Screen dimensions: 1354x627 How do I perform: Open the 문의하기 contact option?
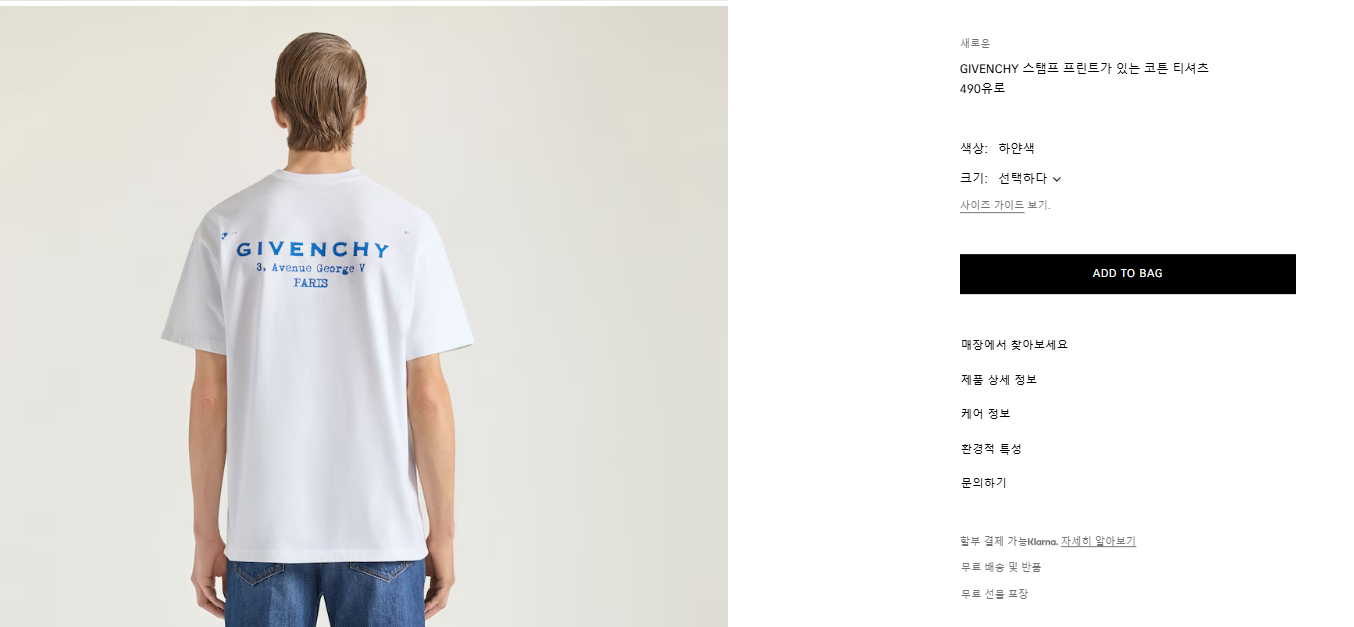[x=983, y=483]
